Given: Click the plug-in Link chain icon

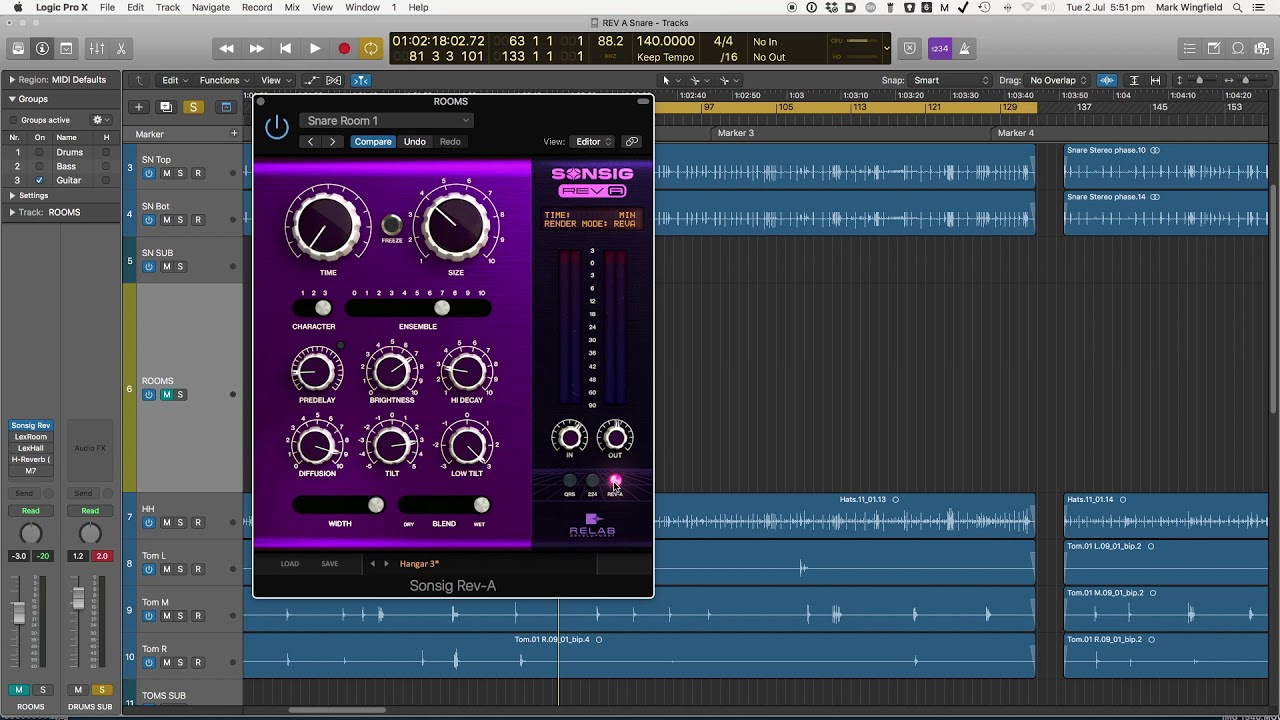Looking at the screenshot, I should (631, 142).
